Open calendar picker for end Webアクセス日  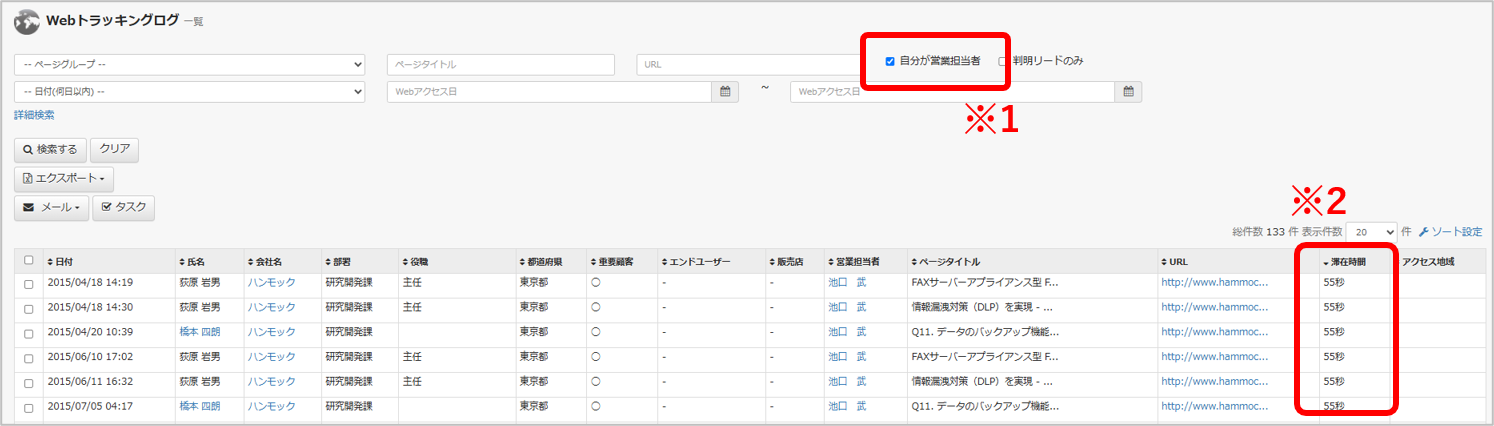1128,92
